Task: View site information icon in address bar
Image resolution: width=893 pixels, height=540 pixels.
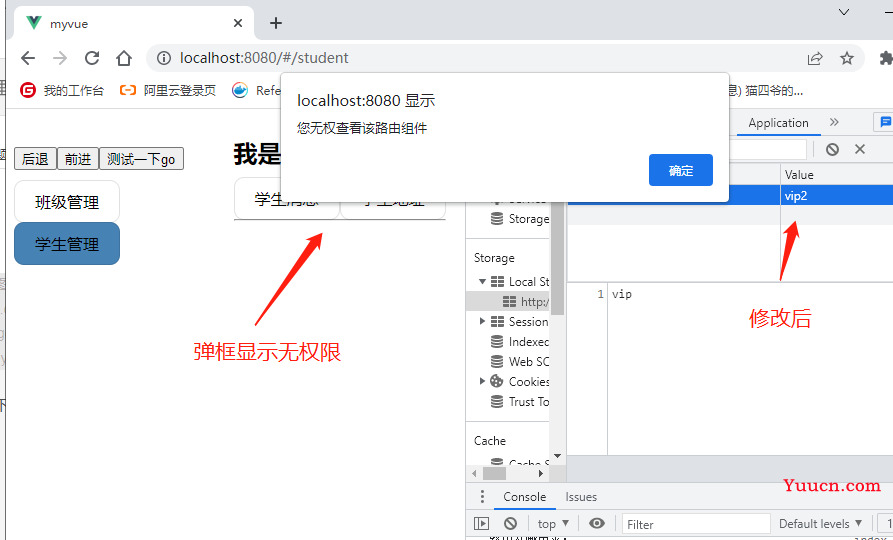Action: (x=164, y=58)
